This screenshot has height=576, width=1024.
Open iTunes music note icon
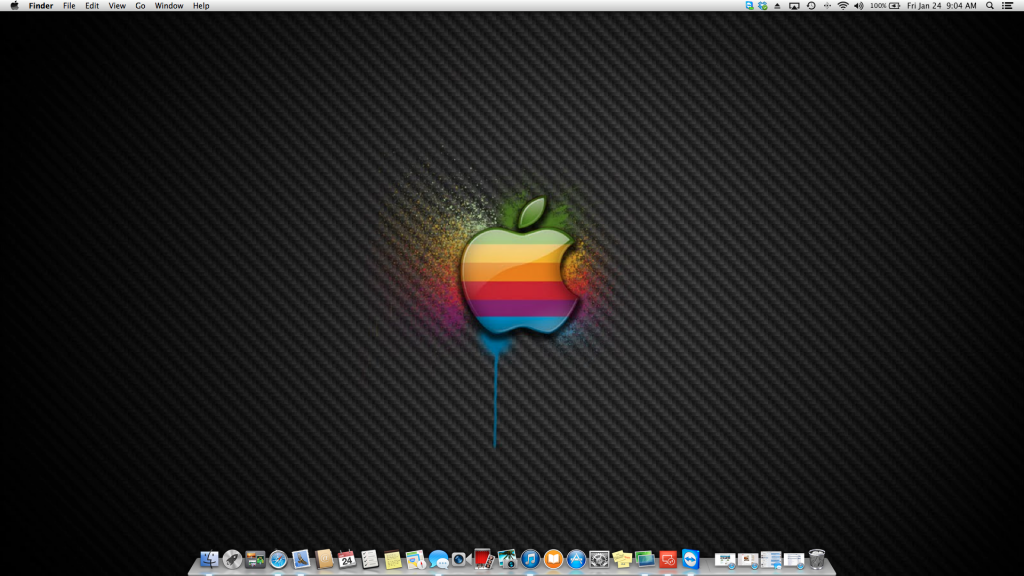click(x=530, y=559)
